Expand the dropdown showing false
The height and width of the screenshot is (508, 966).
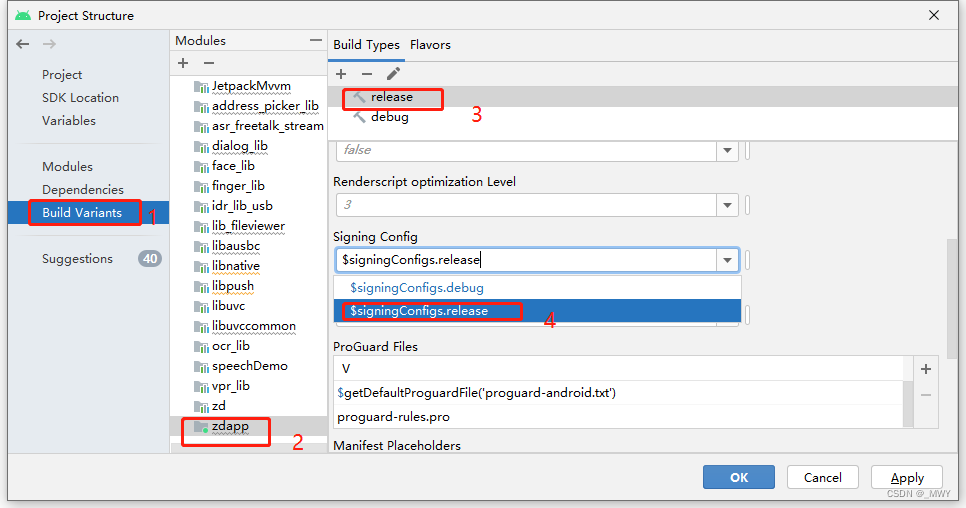tap(727, 150)
